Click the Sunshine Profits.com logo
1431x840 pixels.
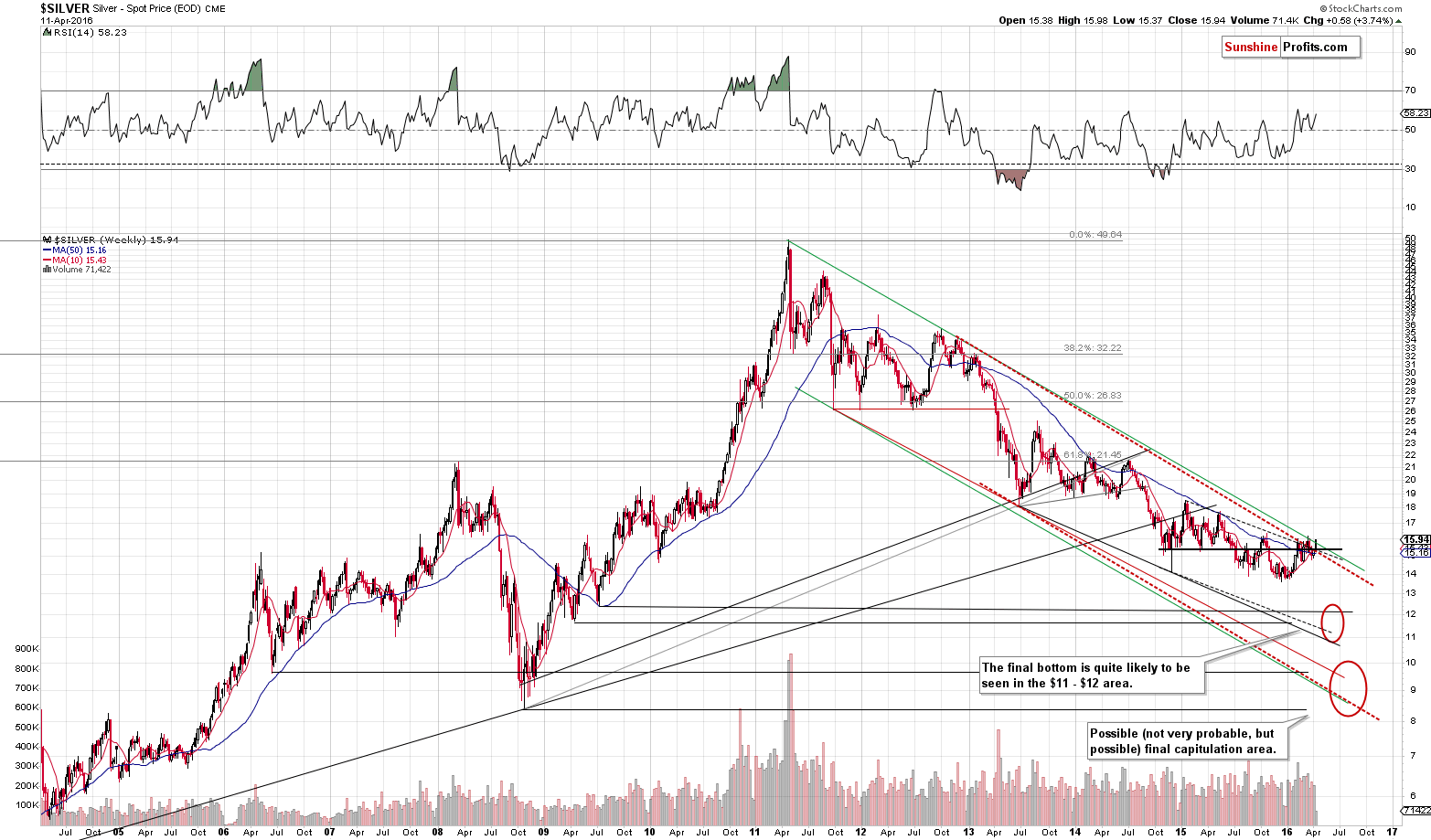(1291, 47)
